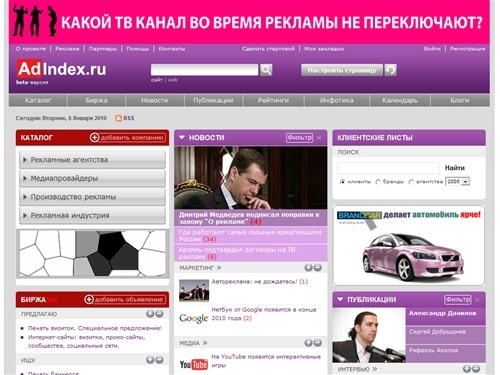Click in the main site search field
The height and width of the screenshot is (375, 500).
[204, 70]
